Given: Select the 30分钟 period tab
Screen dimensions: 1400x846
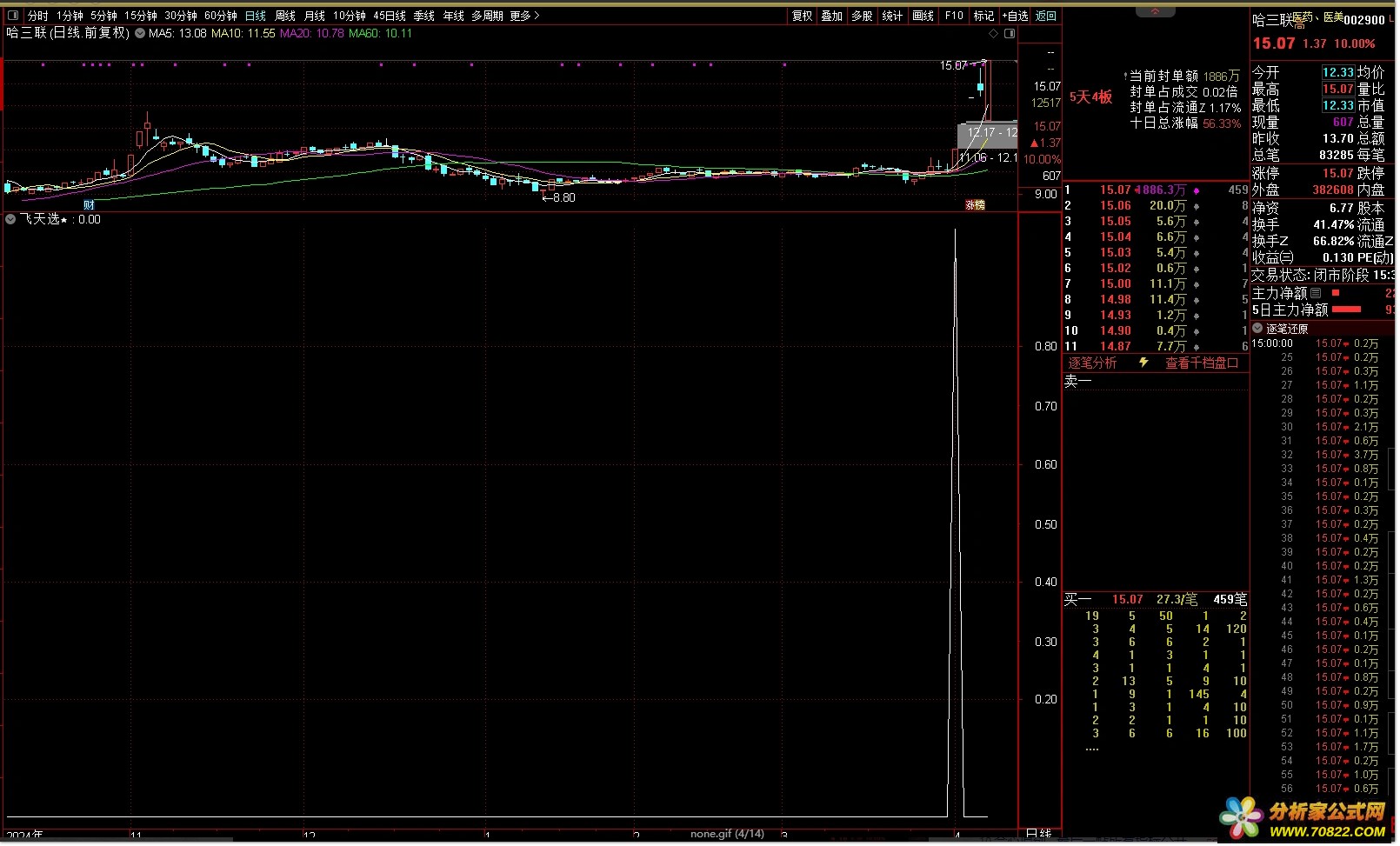Looking at the screenshot, I should pos(181,16).
